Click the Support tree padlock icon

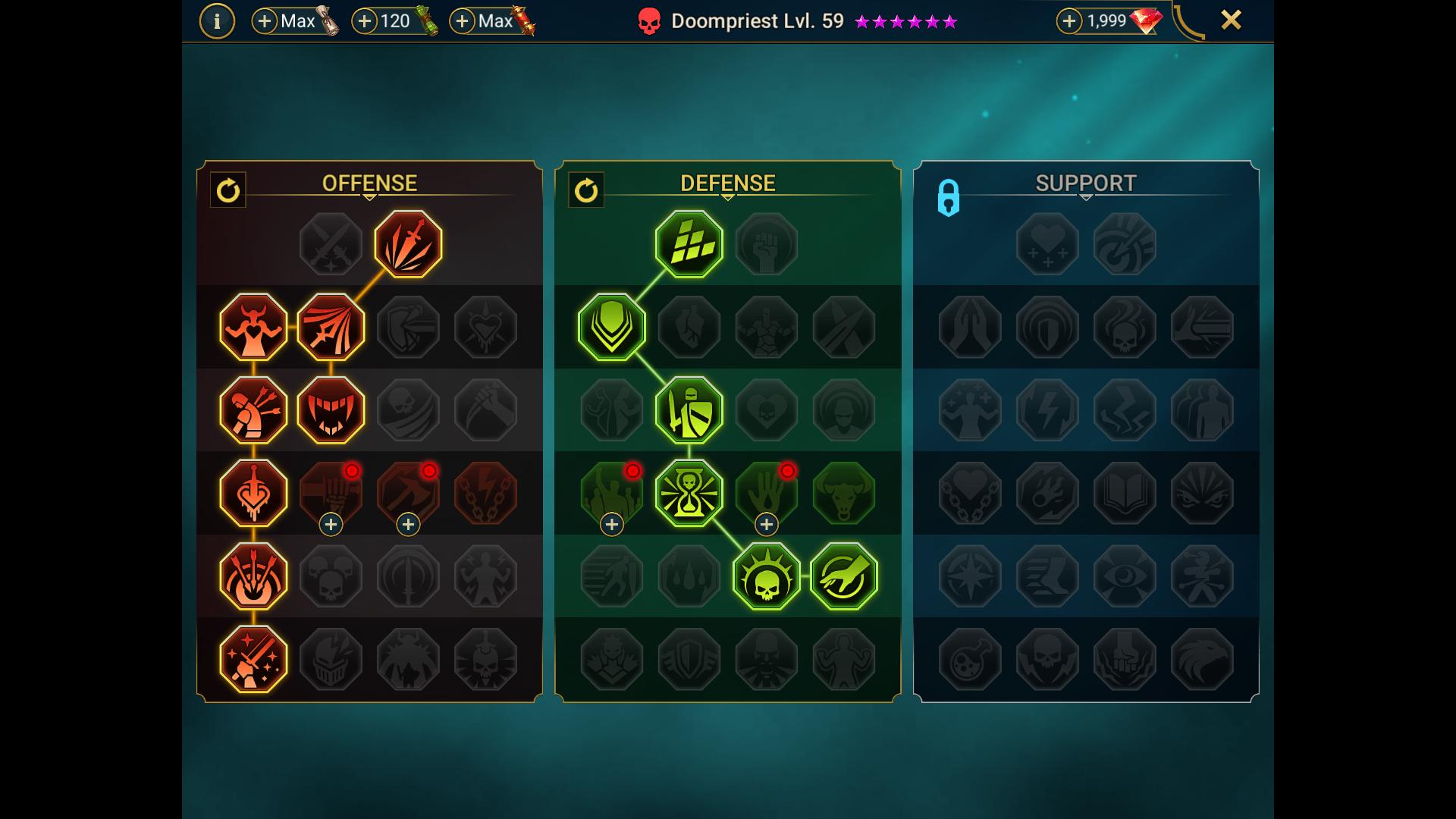[x=948, y=198]
